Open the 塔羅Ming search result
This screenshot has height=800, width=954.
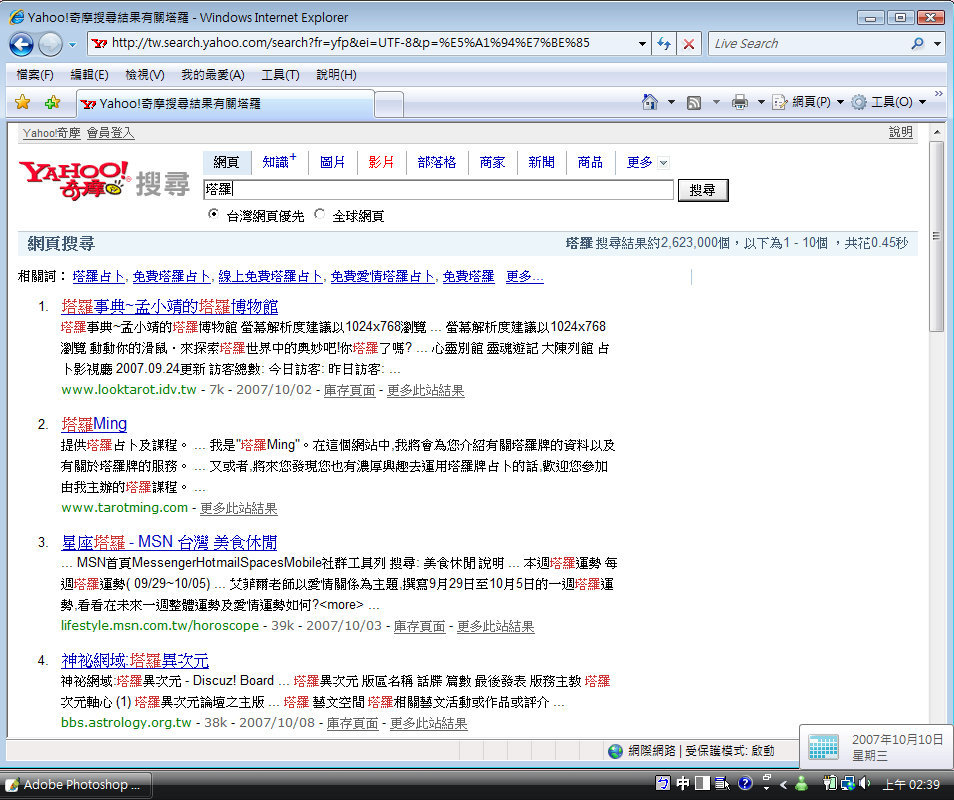click(x=94, y=424)
